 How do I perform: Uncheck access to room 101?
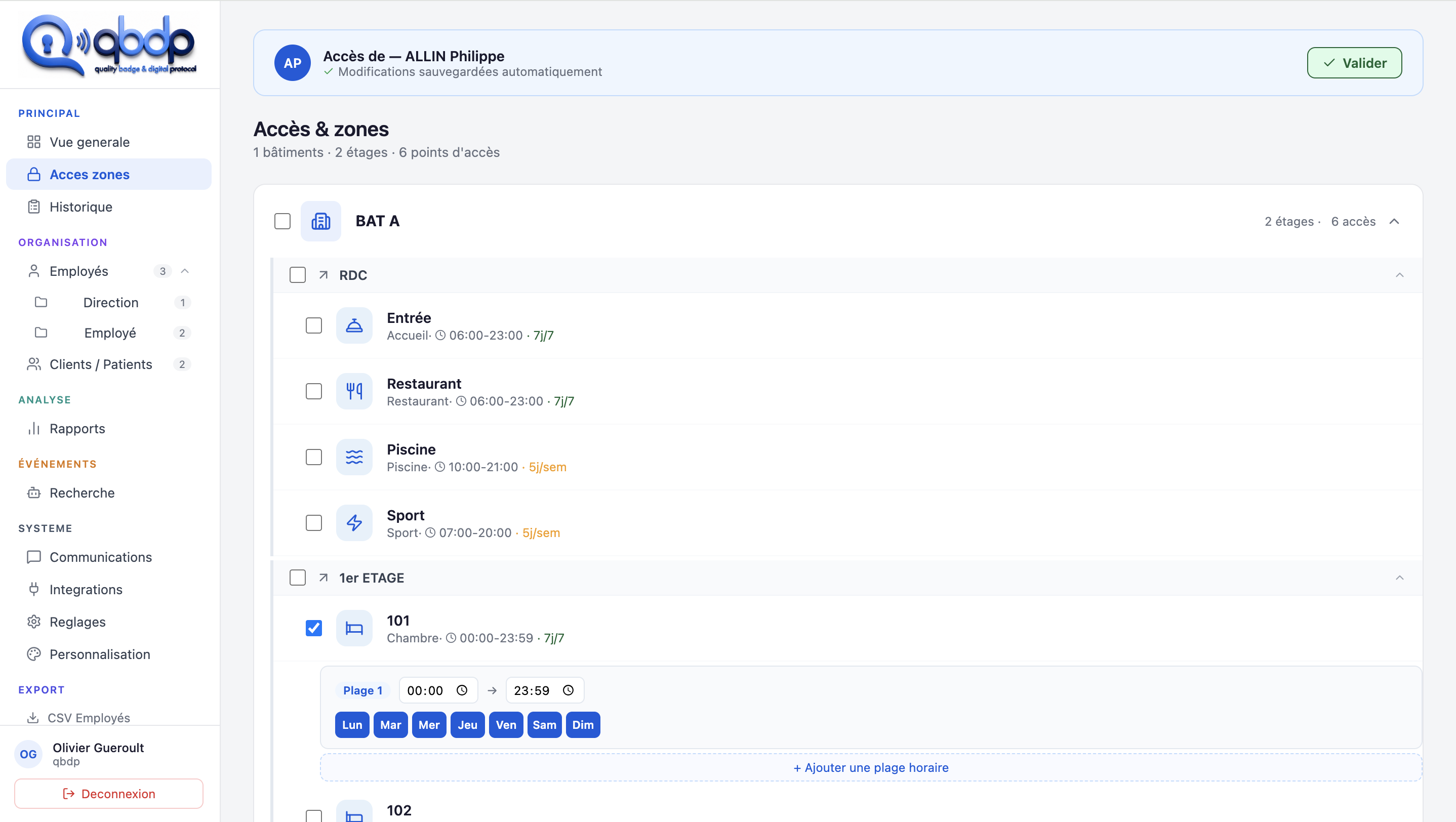tap(314, 628)
